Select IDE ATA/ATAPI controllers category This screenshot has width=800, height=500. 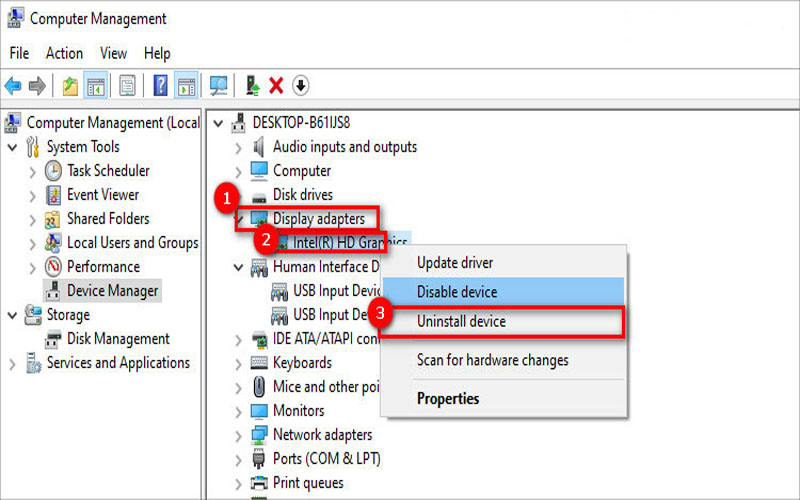click(x=327, y=339)
